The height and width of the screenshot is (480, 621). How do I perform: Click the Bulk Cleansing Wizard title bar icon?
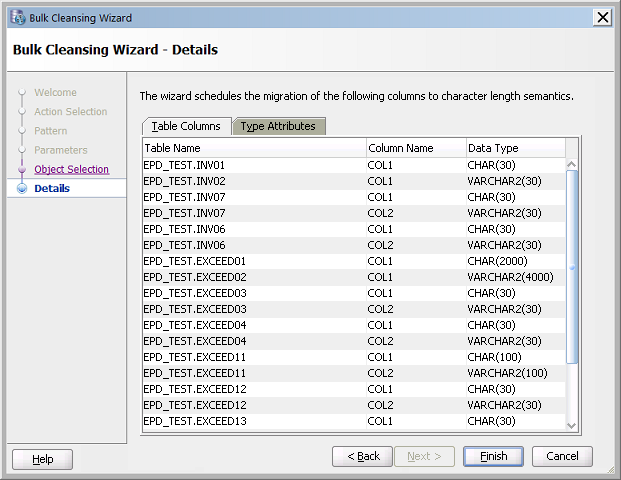[x=16, y=17]
